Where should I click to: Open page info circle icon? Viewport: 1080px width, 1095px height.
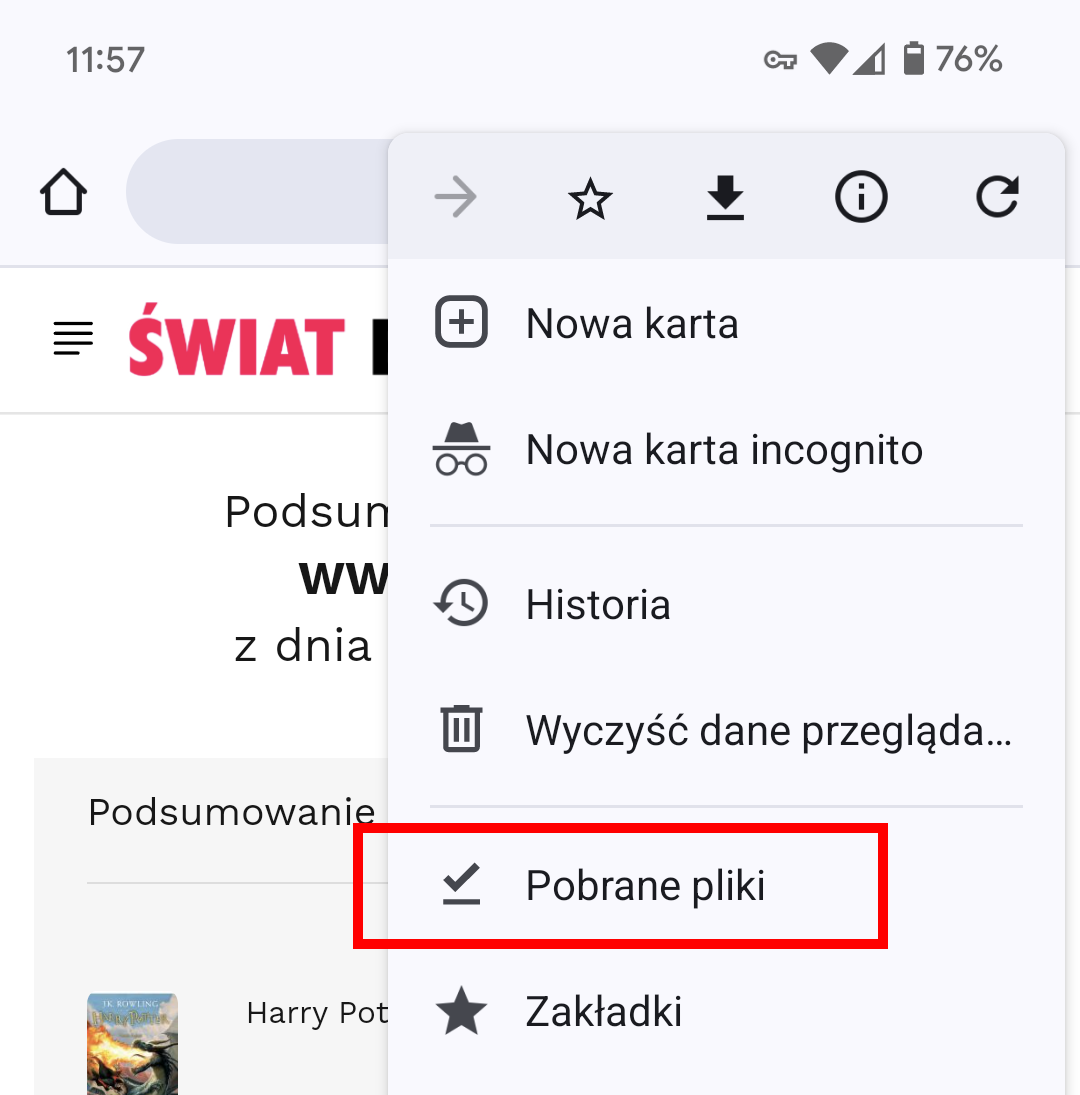click(861, 197)
